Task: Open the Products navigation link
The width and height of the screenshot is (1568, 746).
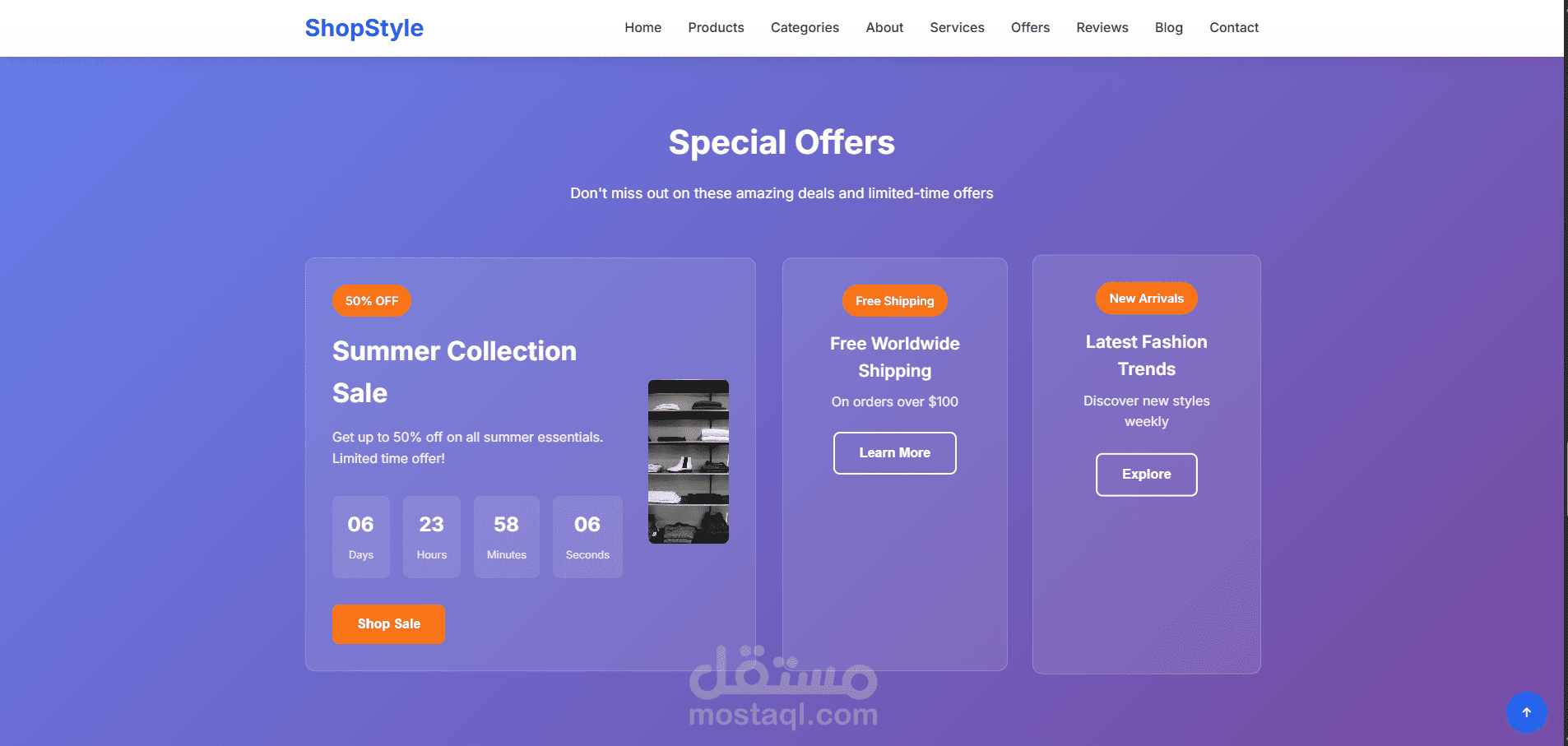Action: 716,27
